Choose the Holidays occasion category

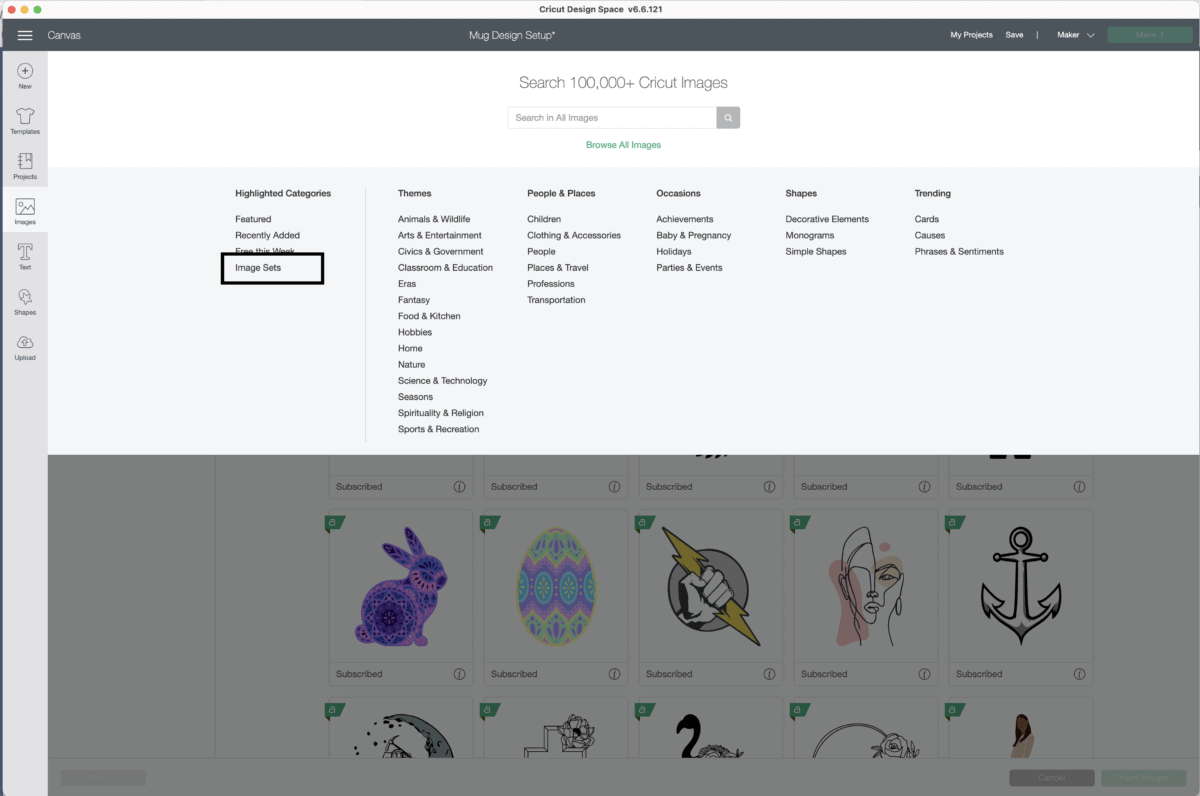click(x=673, y=252)
